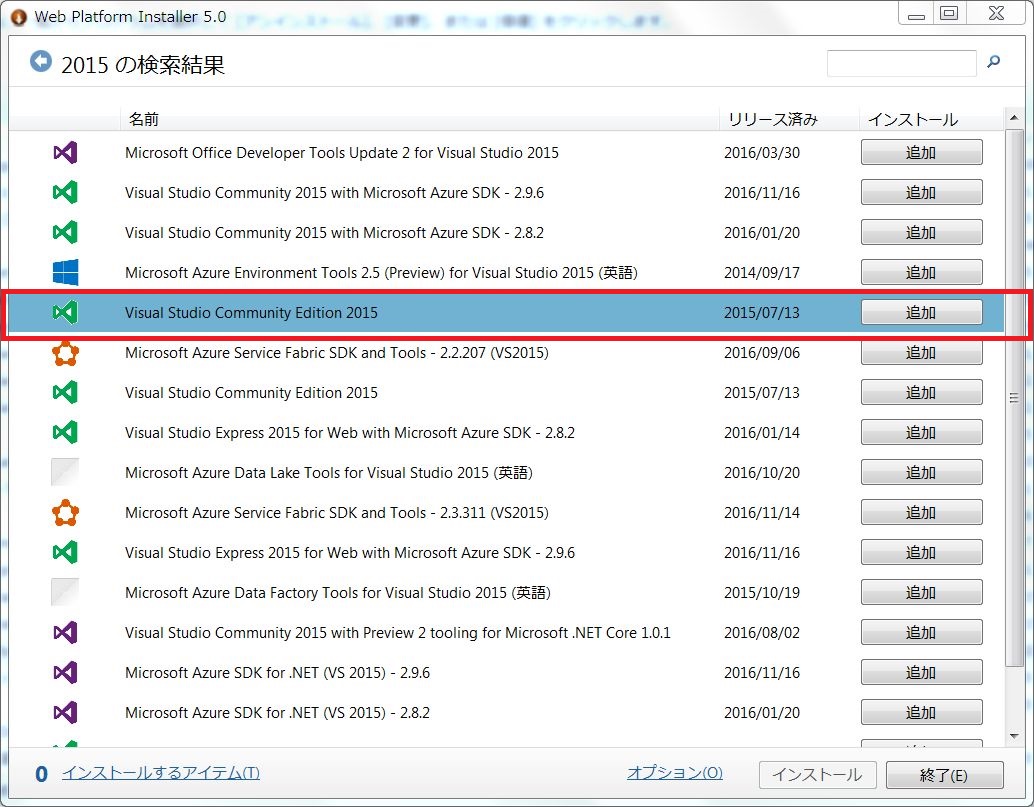Click Windows icon for Azure Environment Tools 2.5
This screenshot has height=807, width=1034.
point(65,272)
